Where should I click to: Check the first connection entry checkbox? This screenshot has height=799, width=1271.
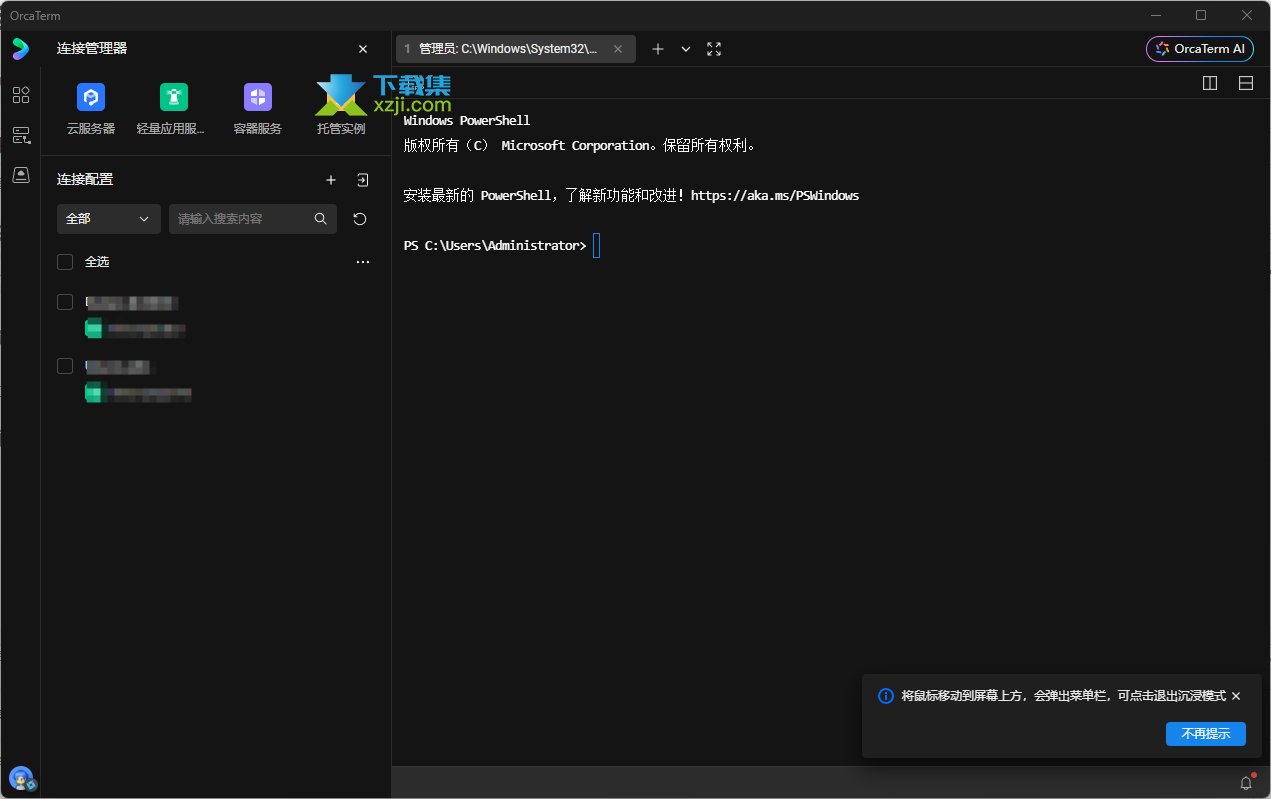point(65,302)
